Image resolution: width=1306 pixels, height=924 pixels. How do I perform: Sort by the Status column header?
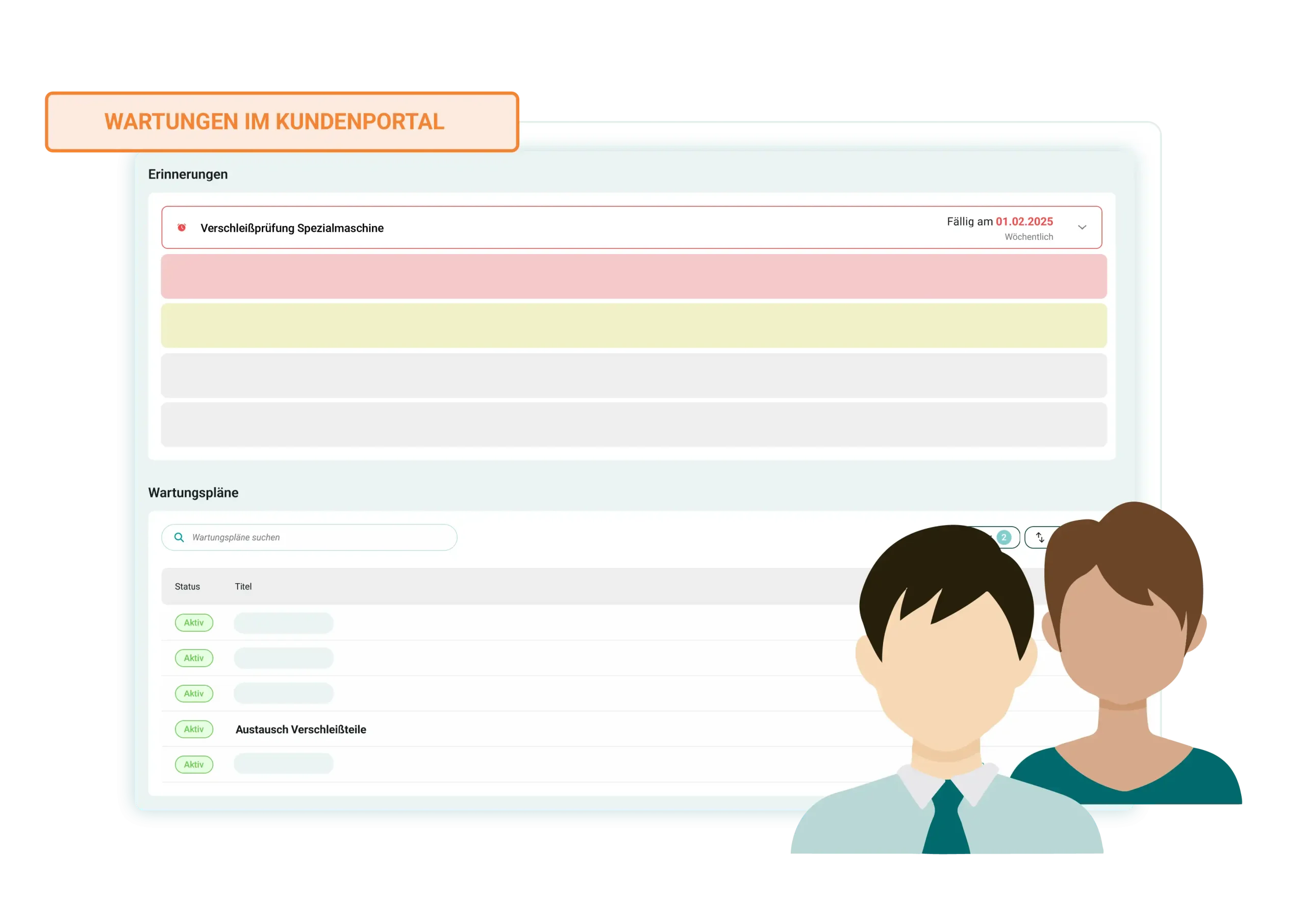click(187, 587)
